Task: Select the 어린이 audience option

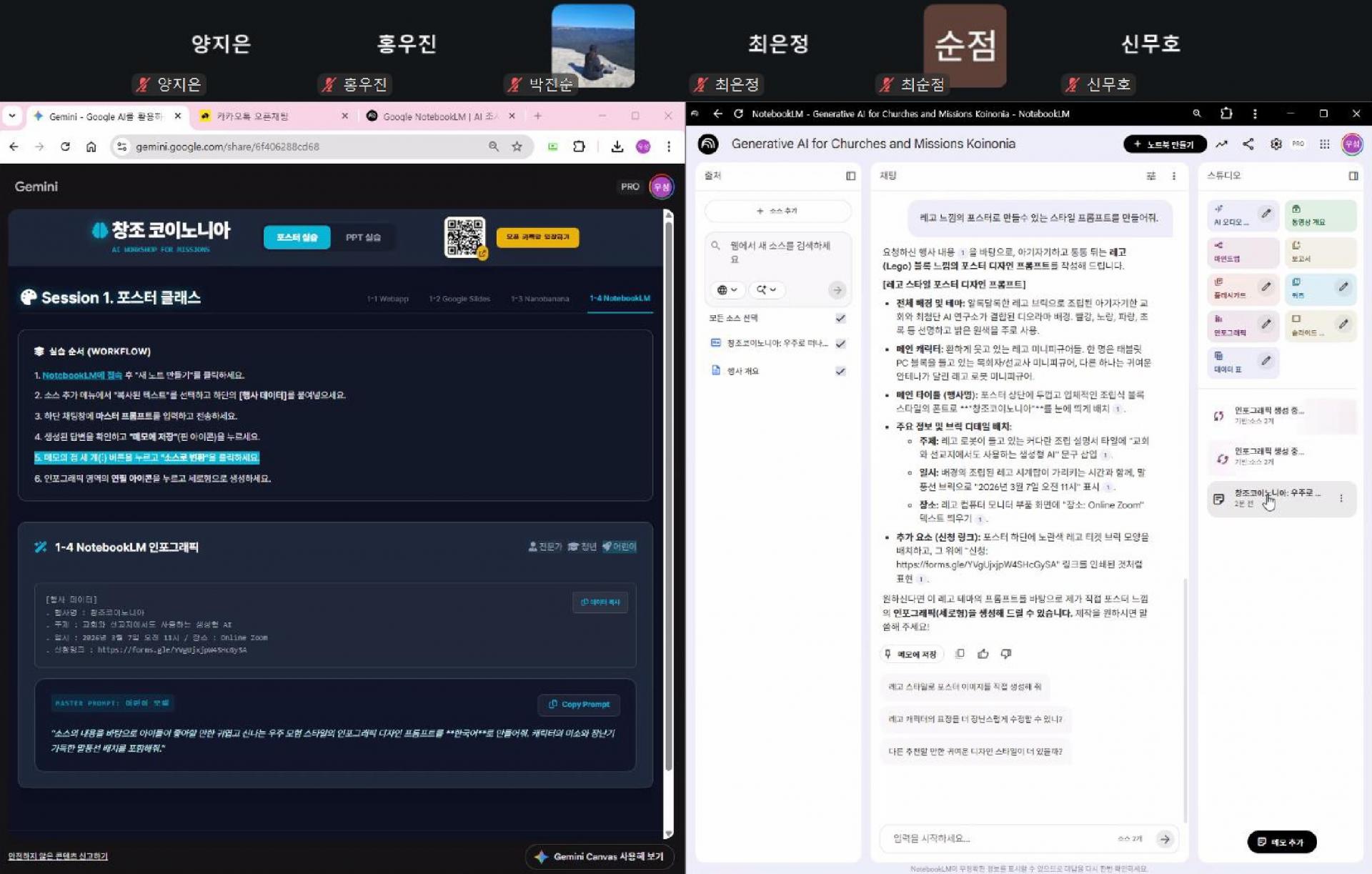Action: (619, 547)
